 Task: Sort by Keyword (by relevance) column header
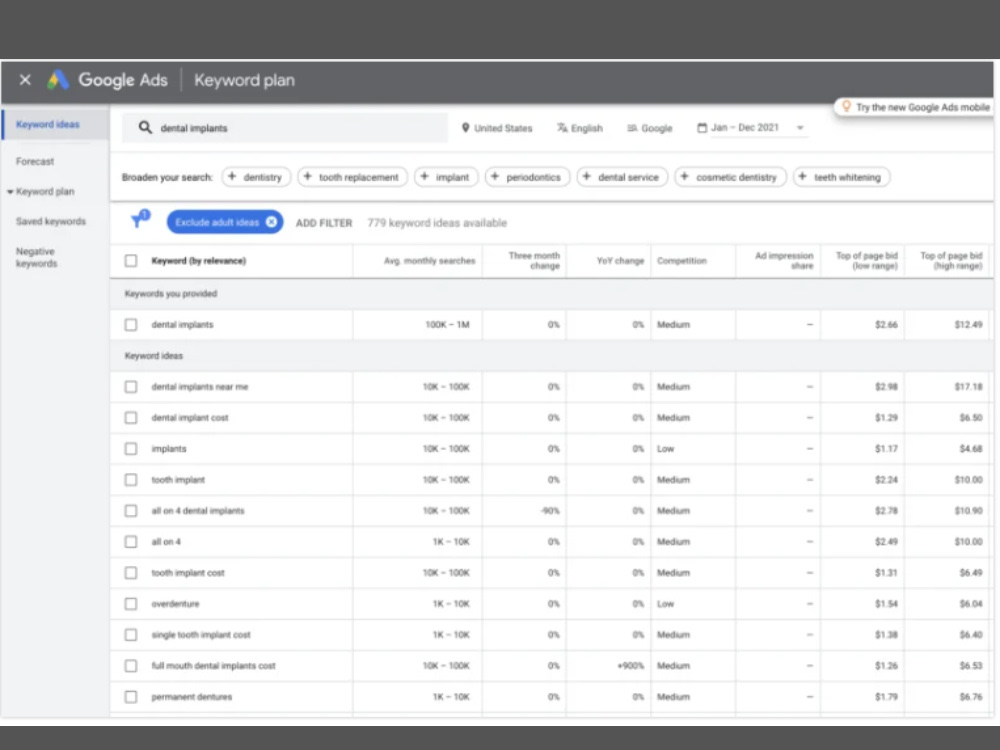tap(198, 261)
